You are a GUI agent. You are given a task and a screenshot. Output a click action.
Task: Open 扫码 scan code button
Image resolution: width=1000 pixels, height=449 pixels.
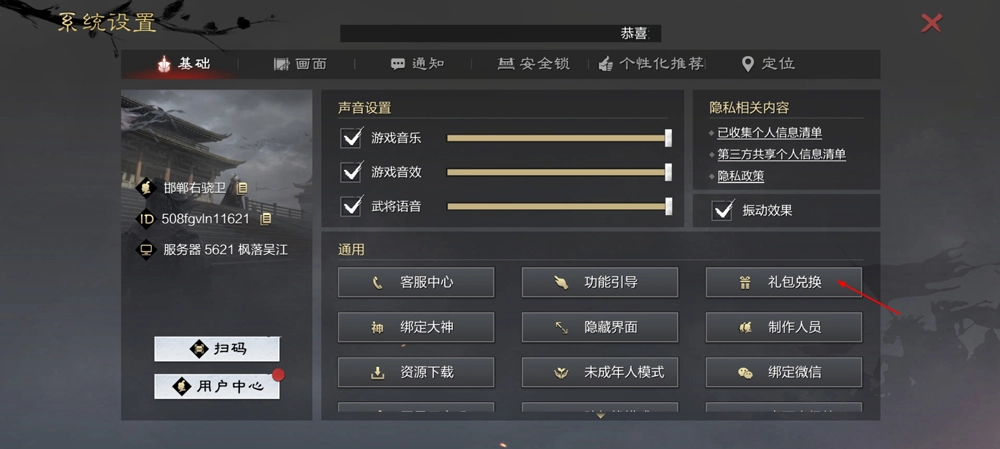(x=217, y=349)
